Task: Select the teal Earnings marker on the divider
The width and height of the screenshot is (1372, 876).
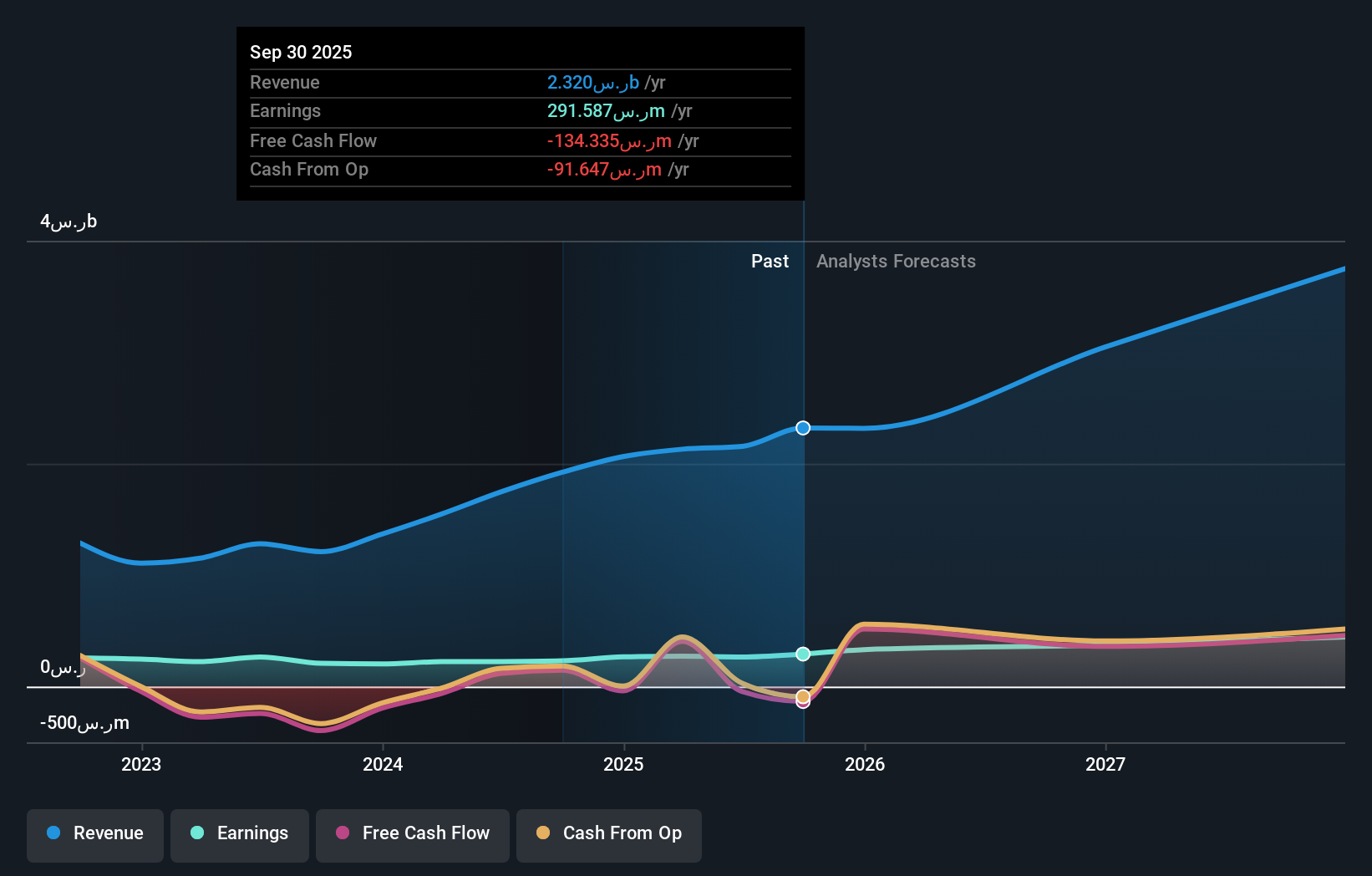Action: [x=802, y=654]
